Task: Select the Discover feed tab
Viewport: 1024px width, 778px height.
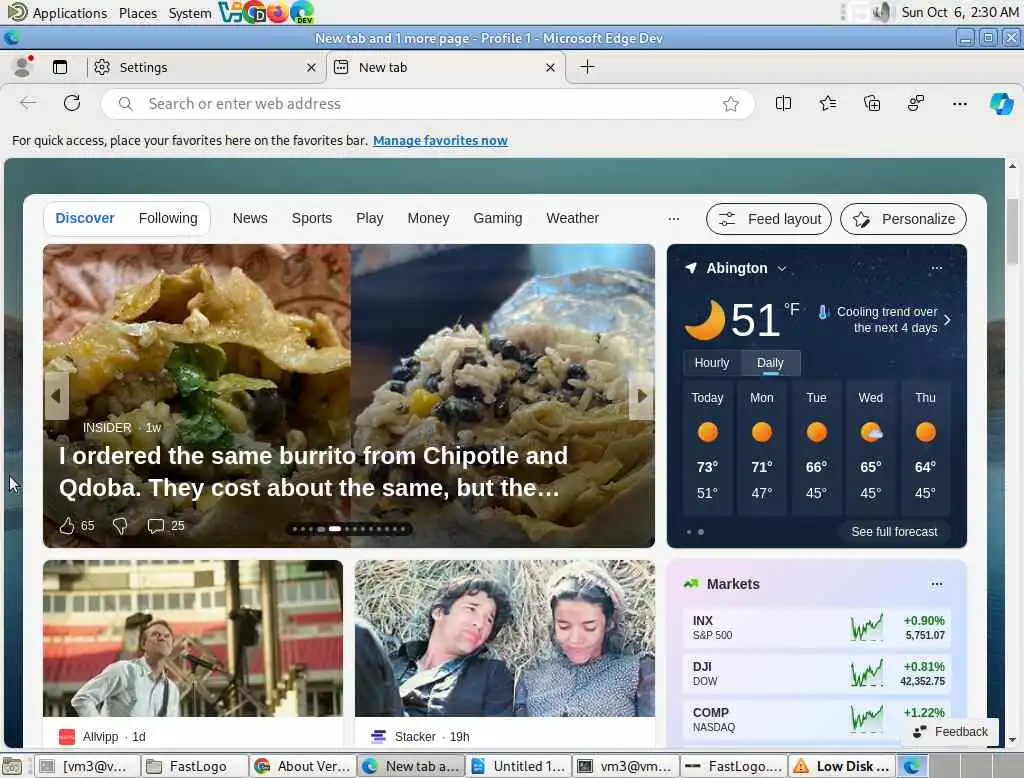Action: (x=85, y=218)
